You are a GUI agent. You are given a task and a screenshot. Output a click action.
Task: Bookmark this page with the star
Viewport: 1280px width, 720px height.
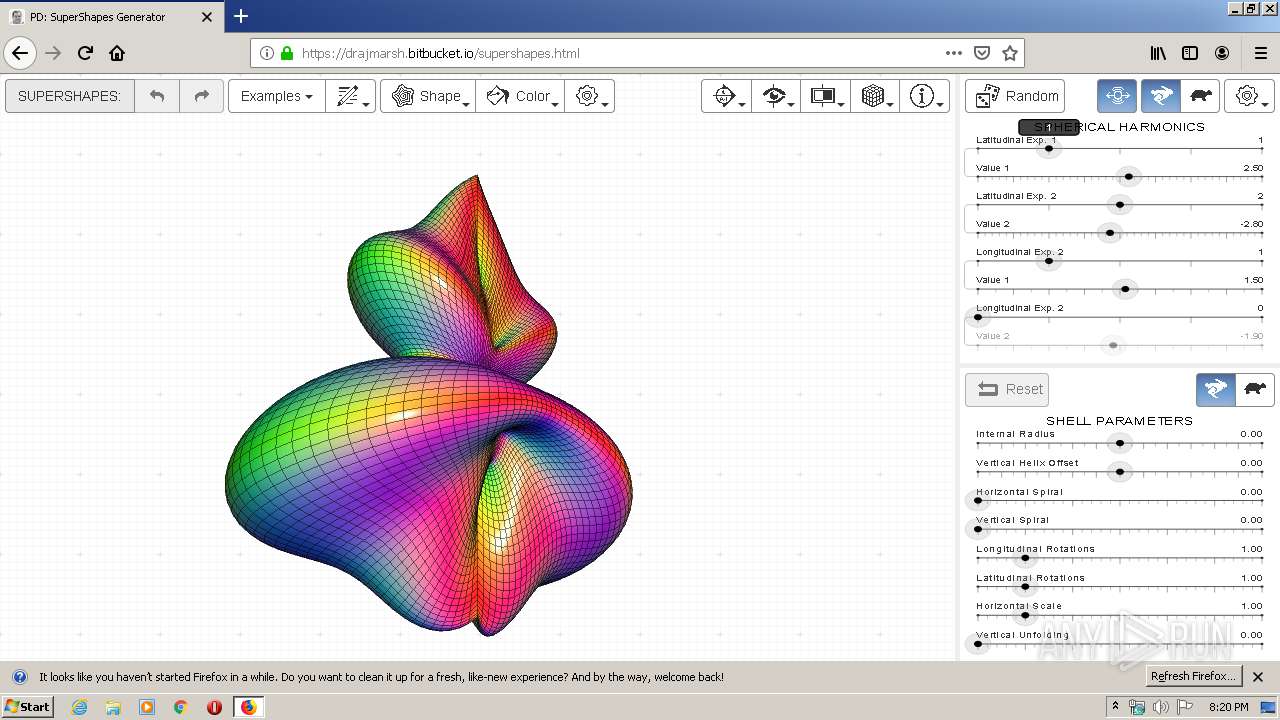(1010, 53)
